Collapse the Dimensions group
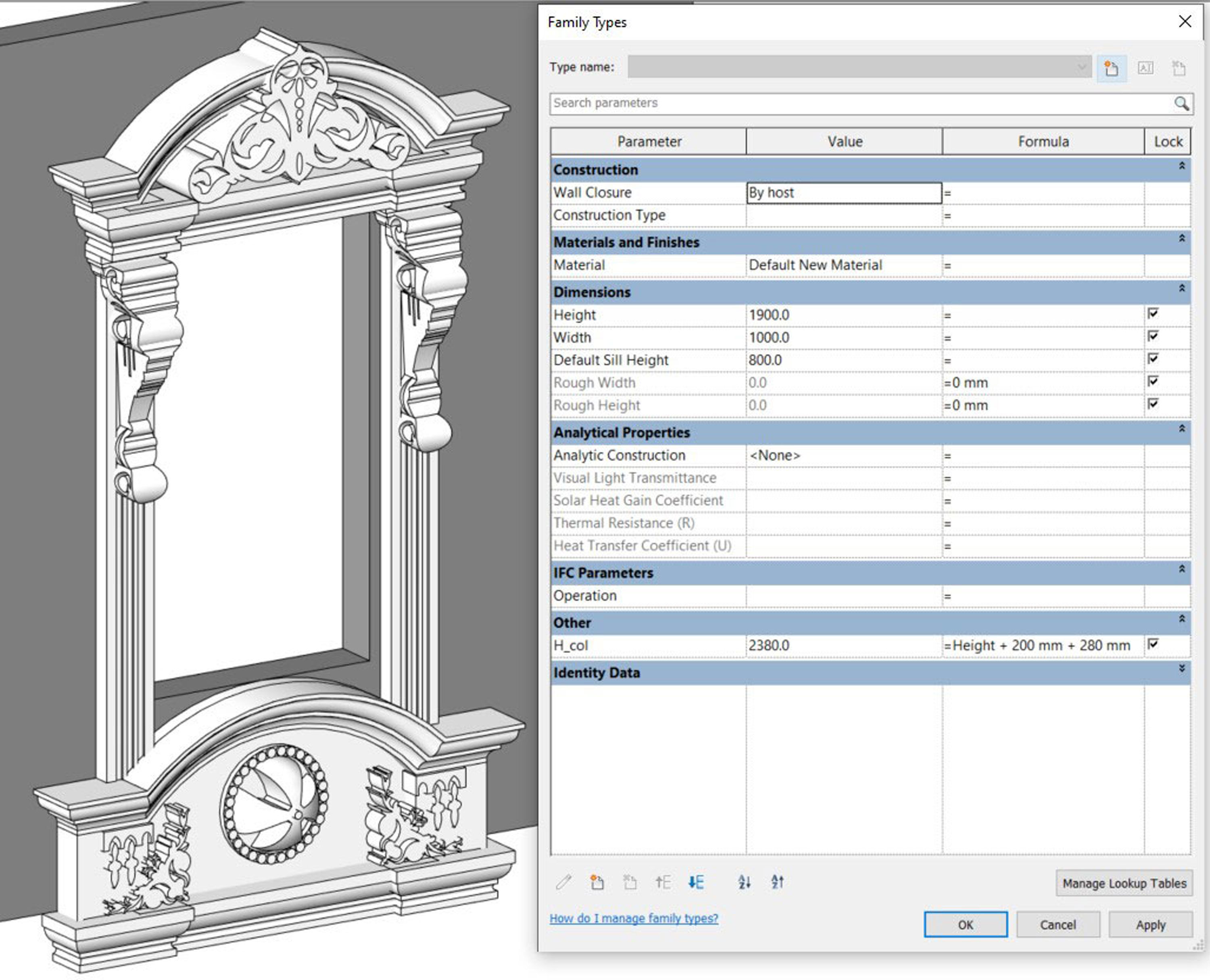The image size is (1210, 980). pyautogui.click(x=1181, y=289)
